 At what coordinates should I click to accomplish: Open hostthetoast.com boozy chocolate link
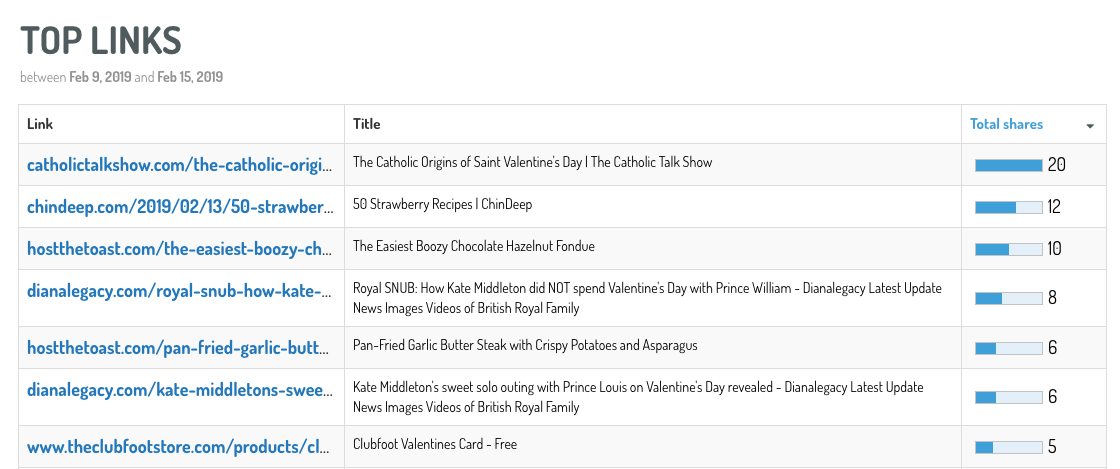point(180,249)
